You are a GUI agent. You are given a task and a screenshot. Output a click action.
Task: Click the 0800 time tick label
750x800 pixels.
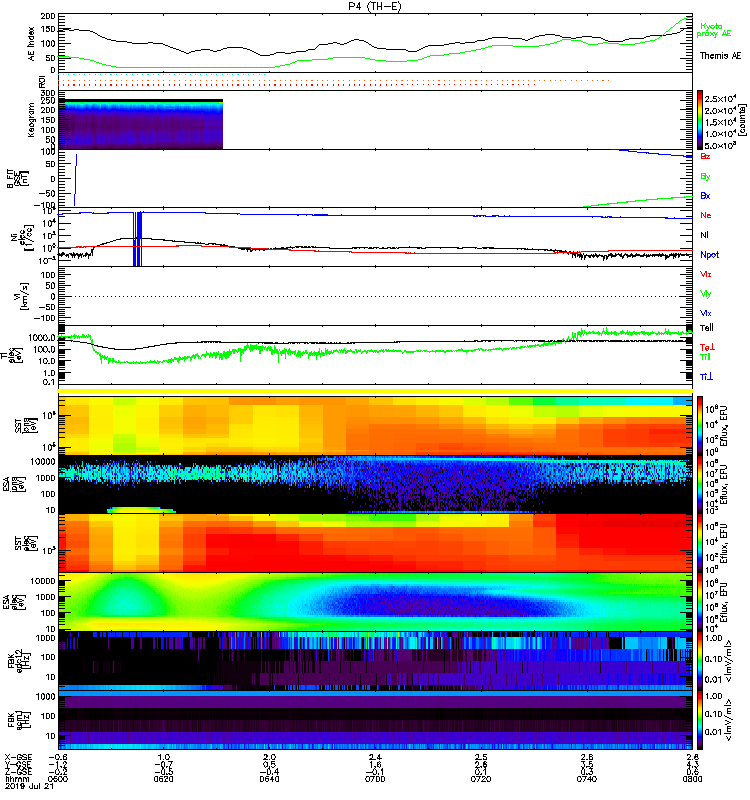(x=692, y=779)
